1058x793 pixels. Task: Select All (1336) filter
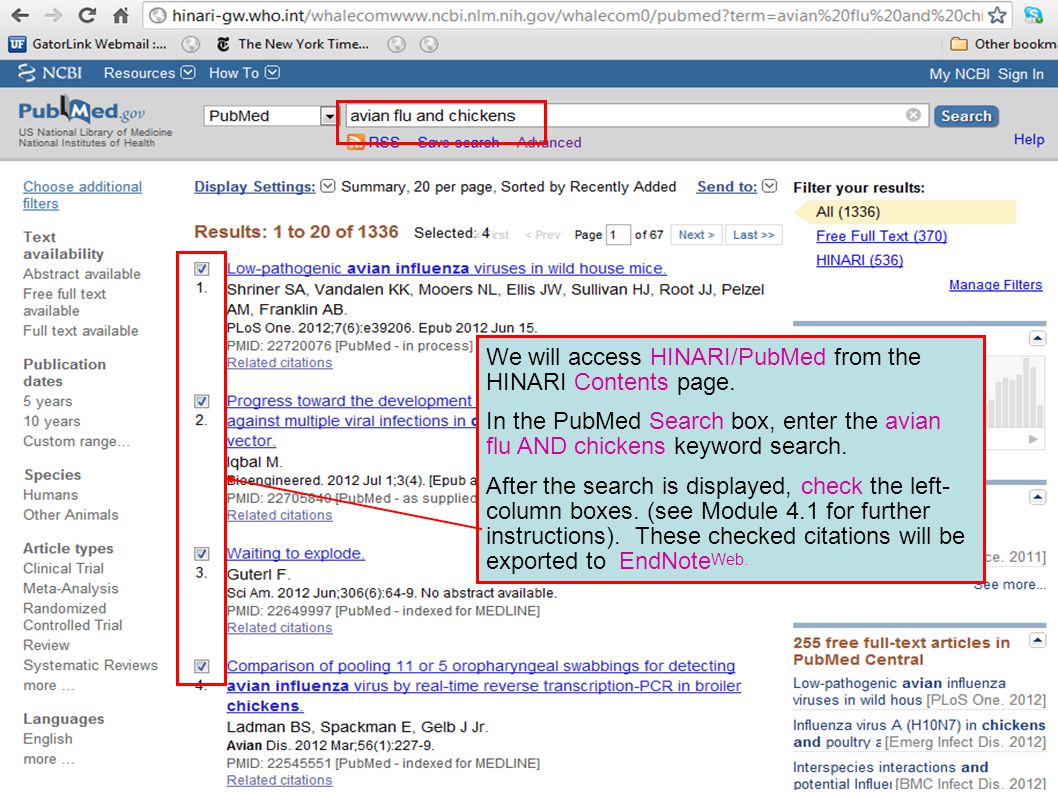(847, 212)
